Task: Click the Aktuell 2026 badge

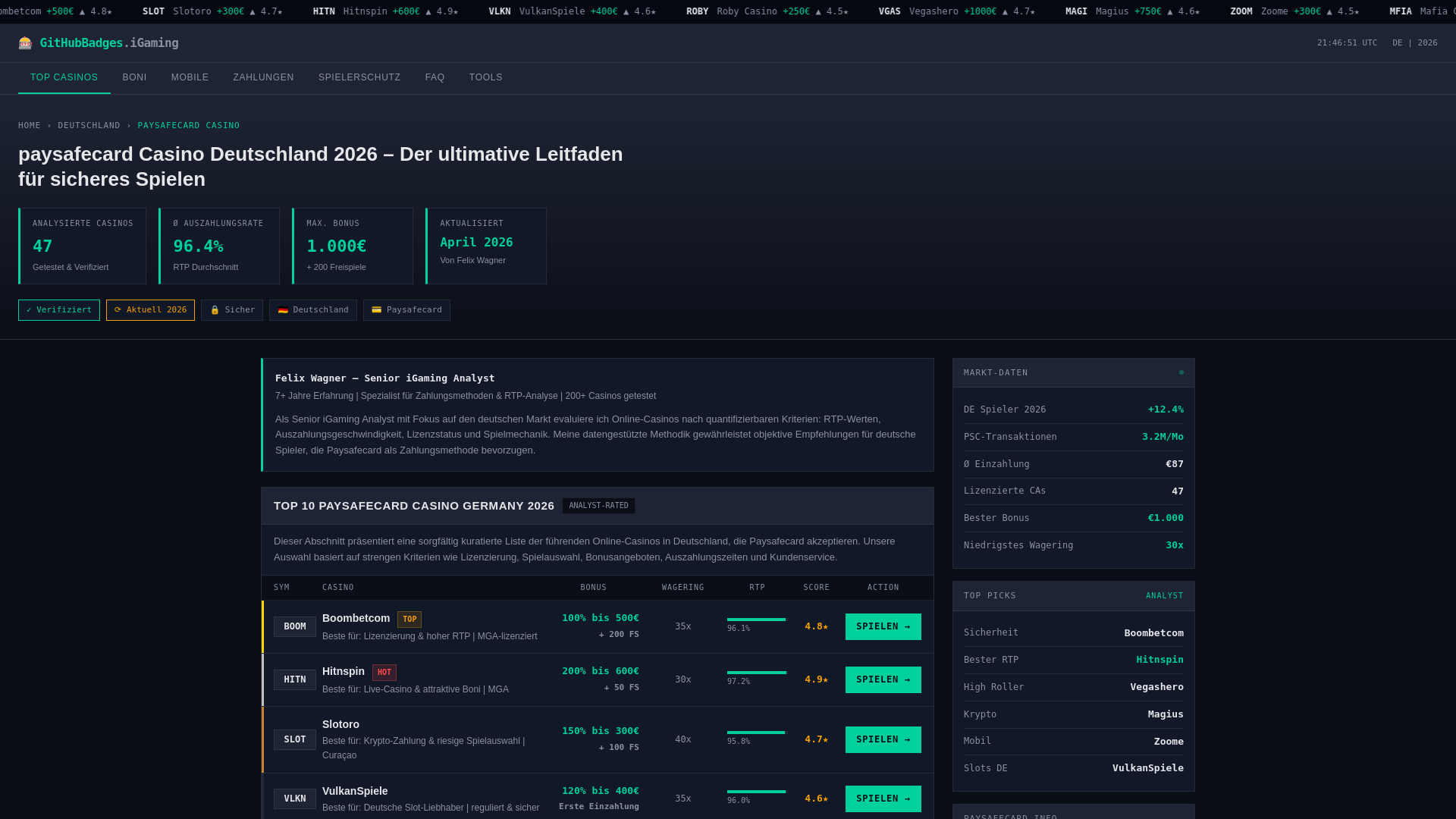Action: 150,310
